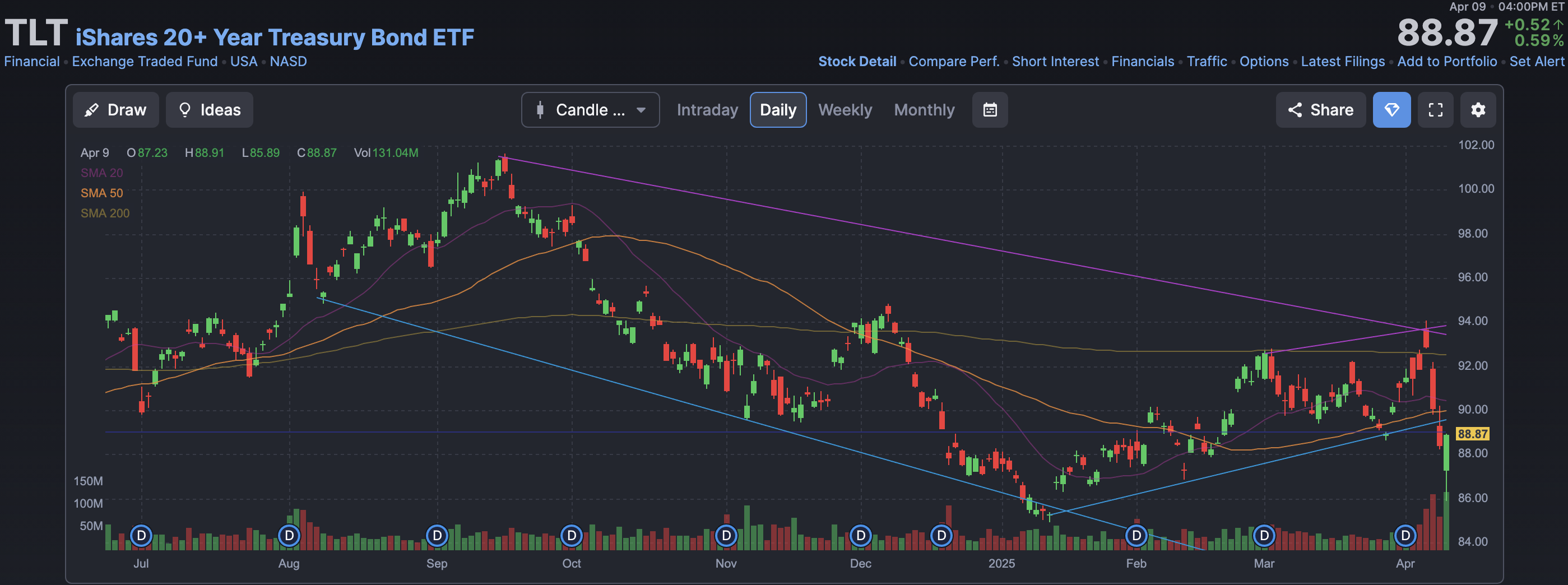The width and height of the screenshot is (1568, 585).
Task: Open the Financial sector link
Action: (x=31, y=62)
